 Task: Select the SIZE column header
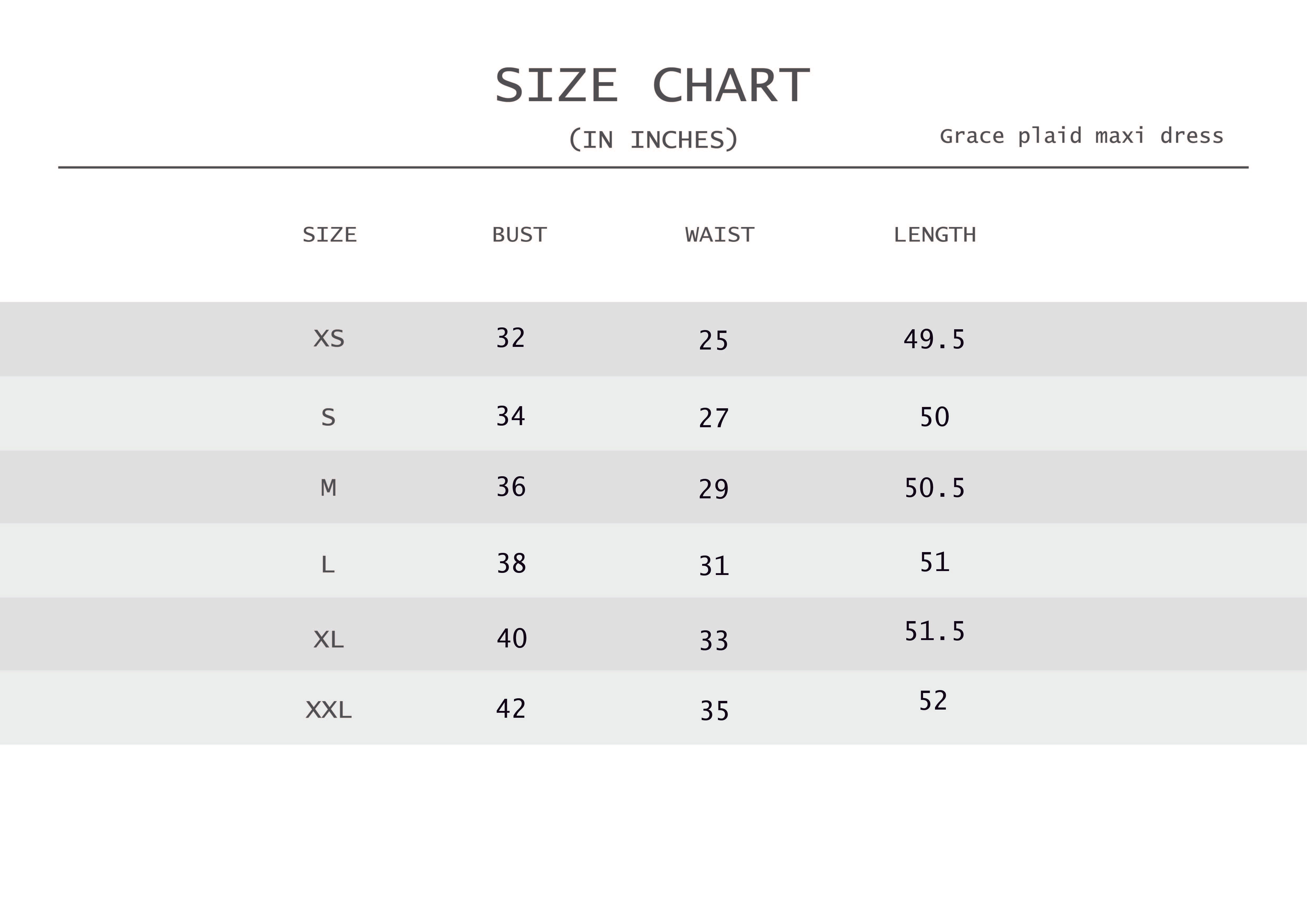(x=330, y=235)
